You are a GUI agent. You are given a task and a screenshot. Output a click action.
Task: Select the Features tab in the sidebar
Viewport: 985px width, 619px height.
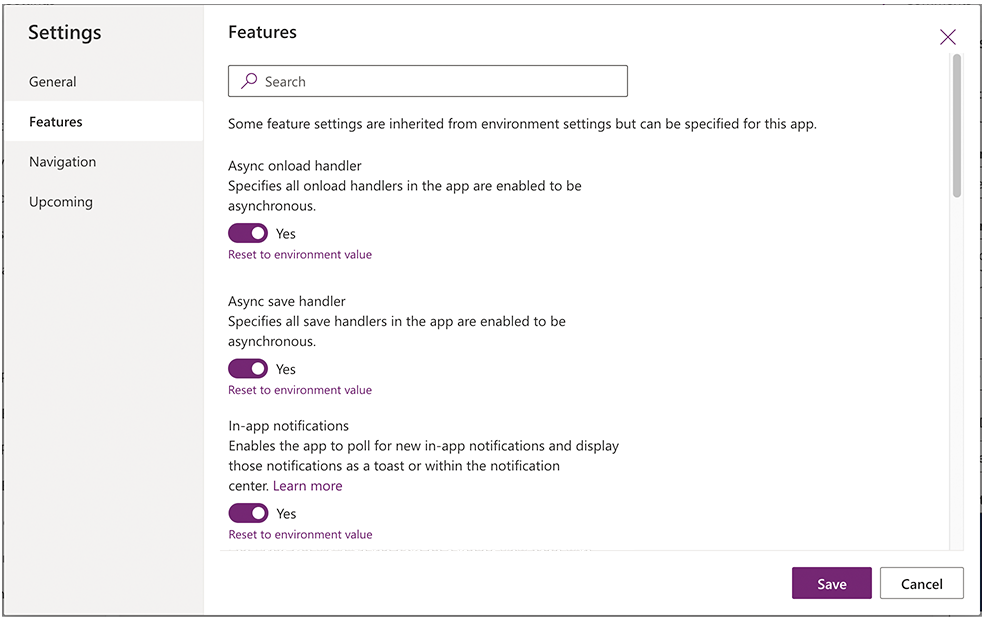coord(103,121)
